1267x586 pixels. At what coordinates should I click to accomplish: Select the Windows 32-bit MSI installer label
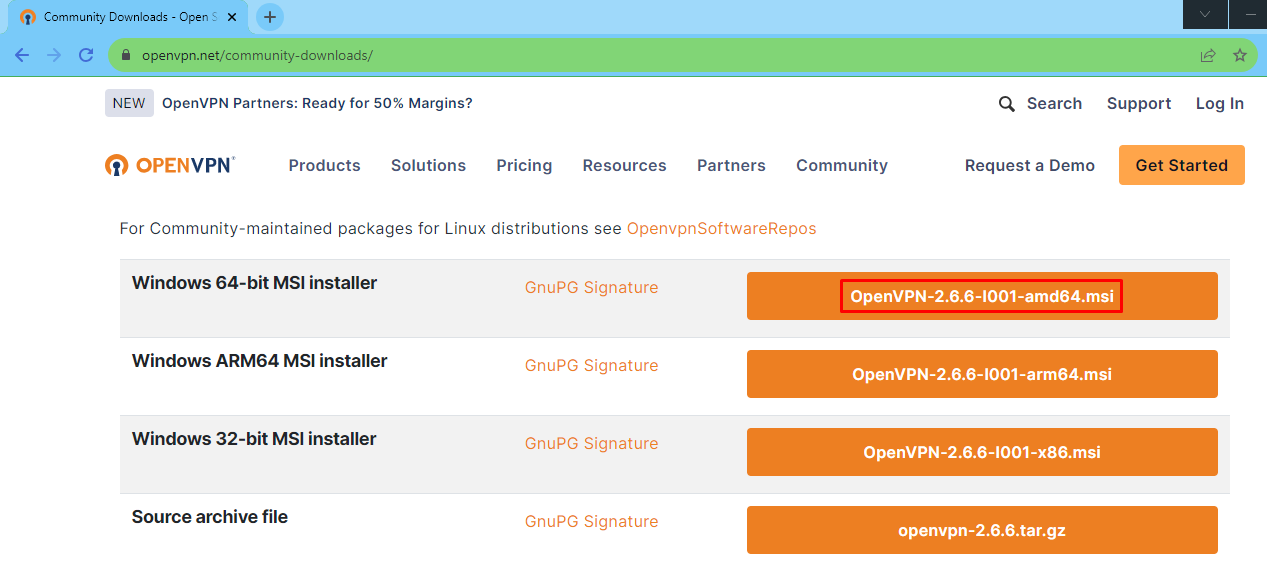[254, 439]
